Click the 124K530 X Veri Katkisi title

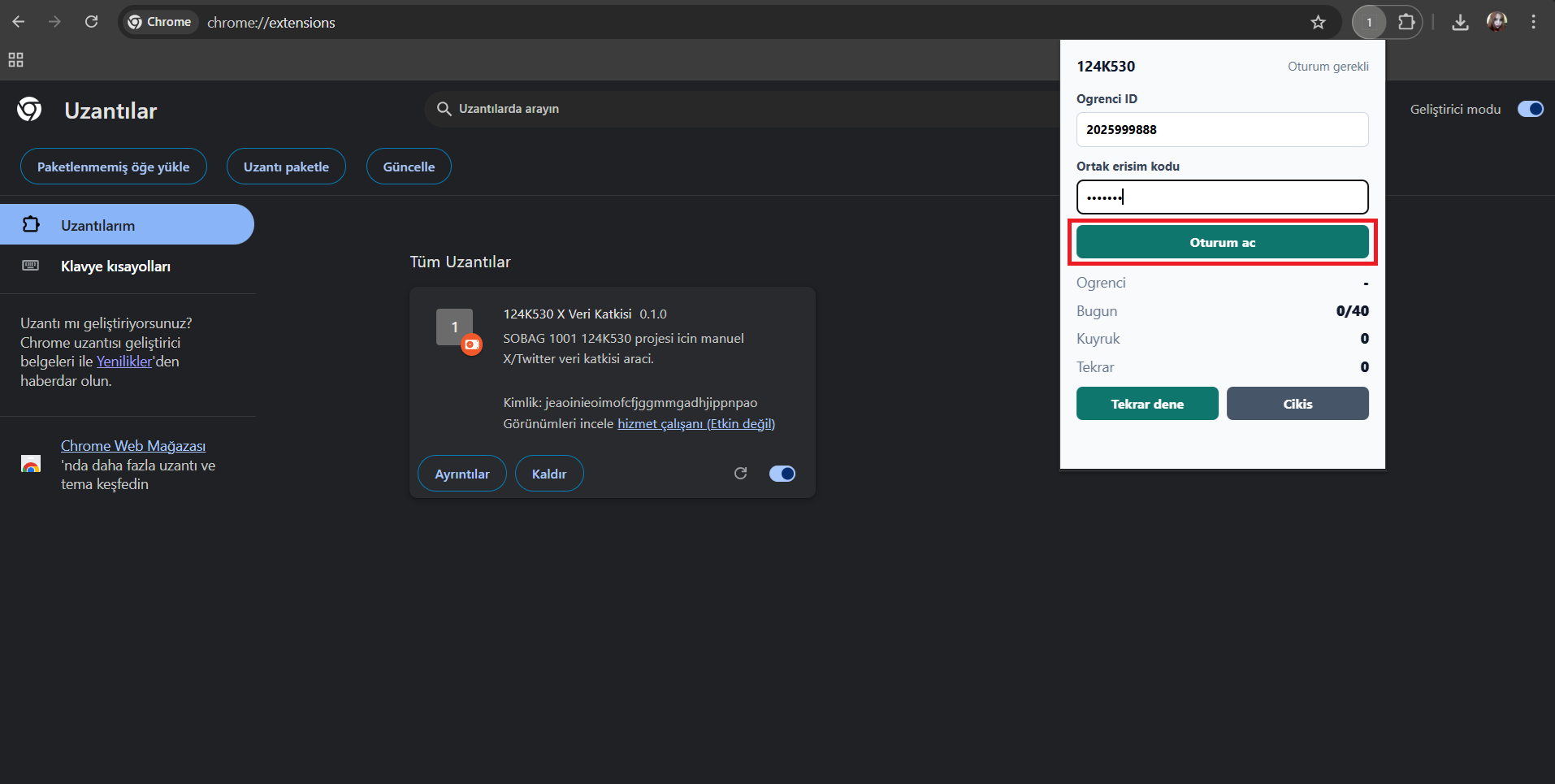pos(567,314)
